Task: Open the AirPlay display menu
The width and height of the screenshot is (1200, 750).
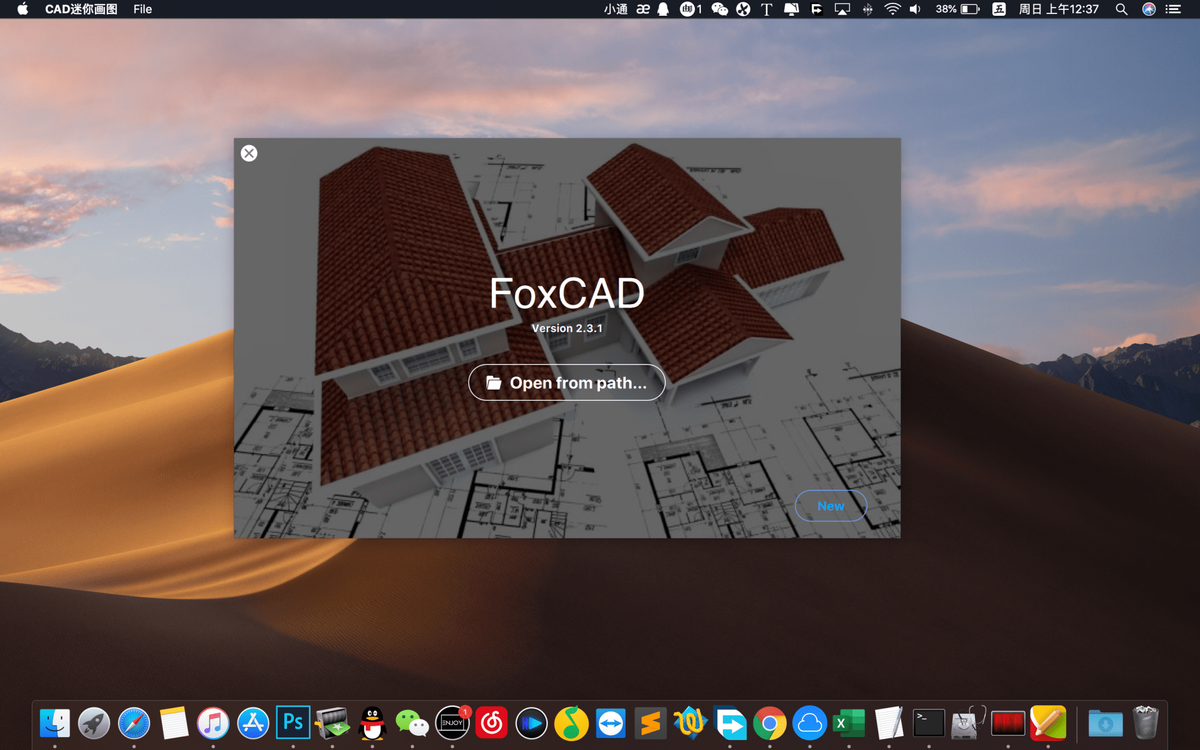Action: (841, 9)
